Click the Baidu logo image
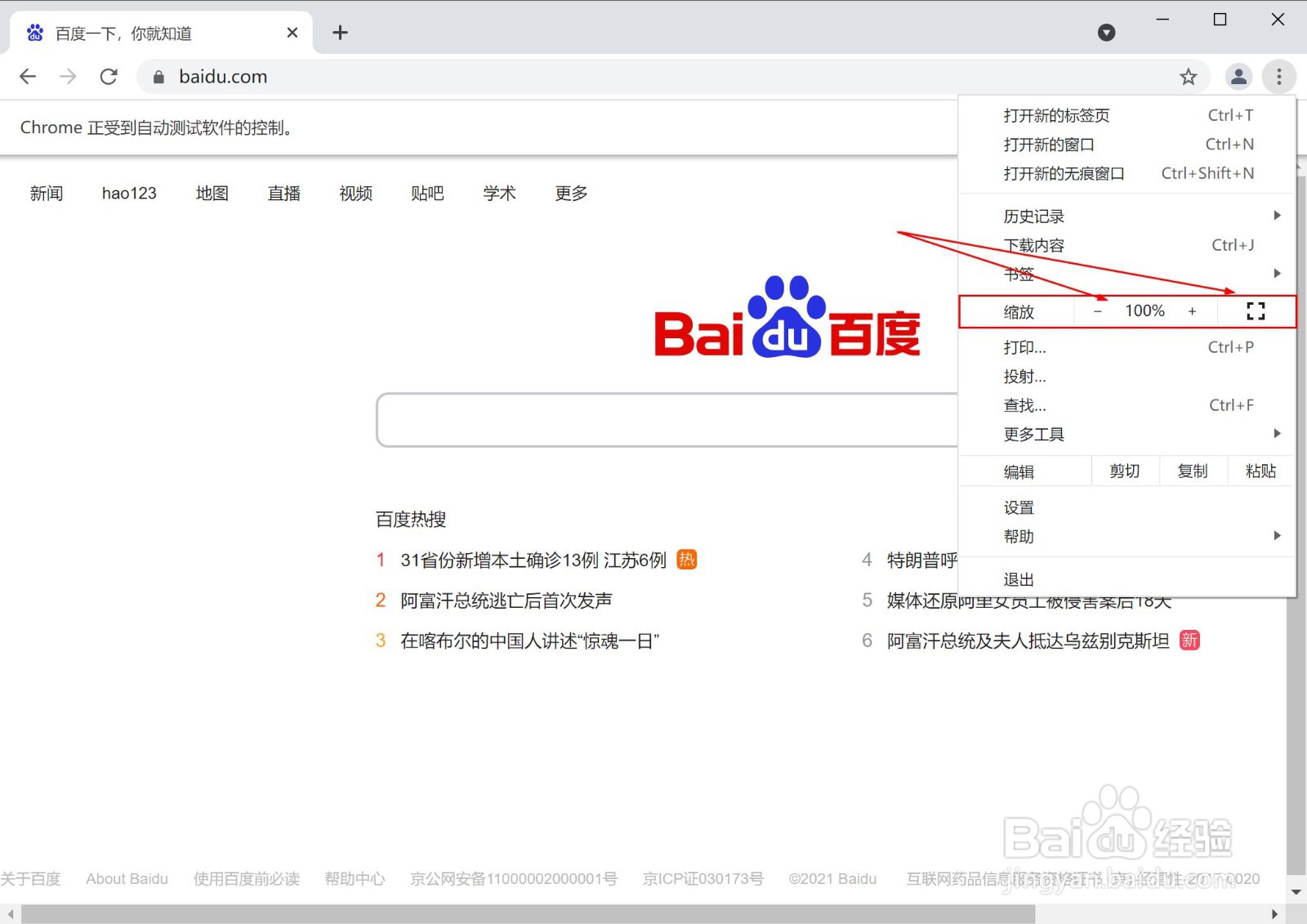Viewport: 1307px width, 924px height. (x=787, y=318)
